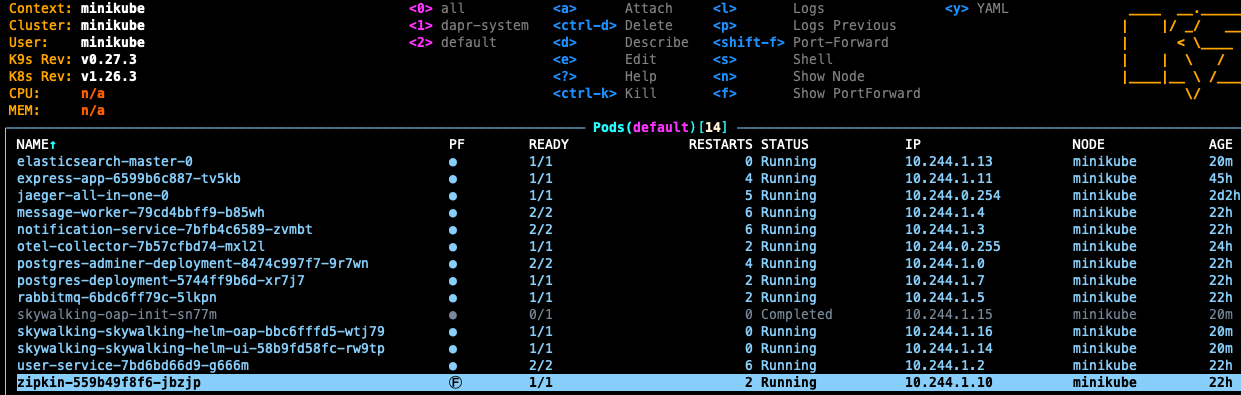Screen dimensions: 1241x395
Task: Click the 0/1 ready value
Action: pos(541,315)
